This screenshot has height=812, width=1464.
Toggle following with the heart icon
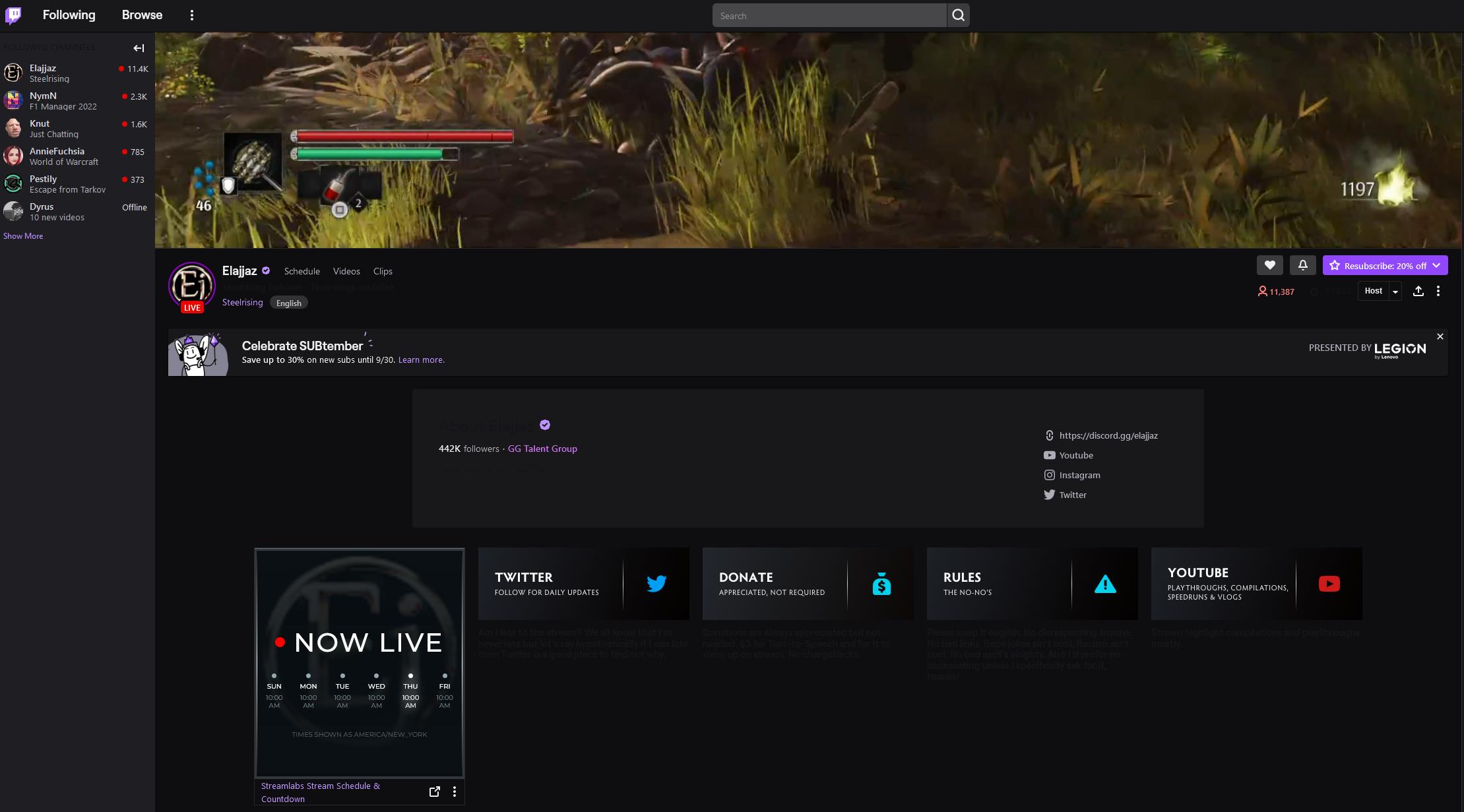[1269, 265]
